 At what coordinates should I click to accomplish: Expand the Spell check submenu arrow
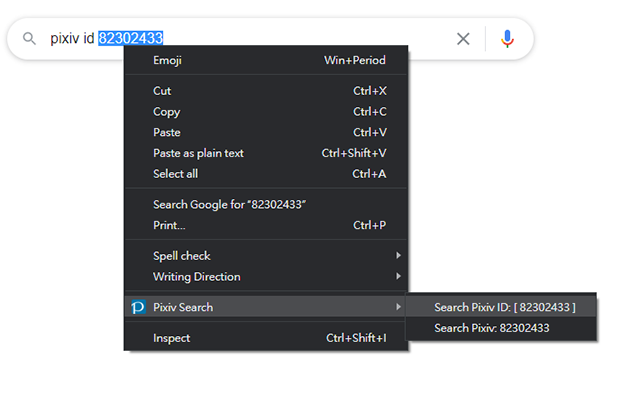pos(398,256)
